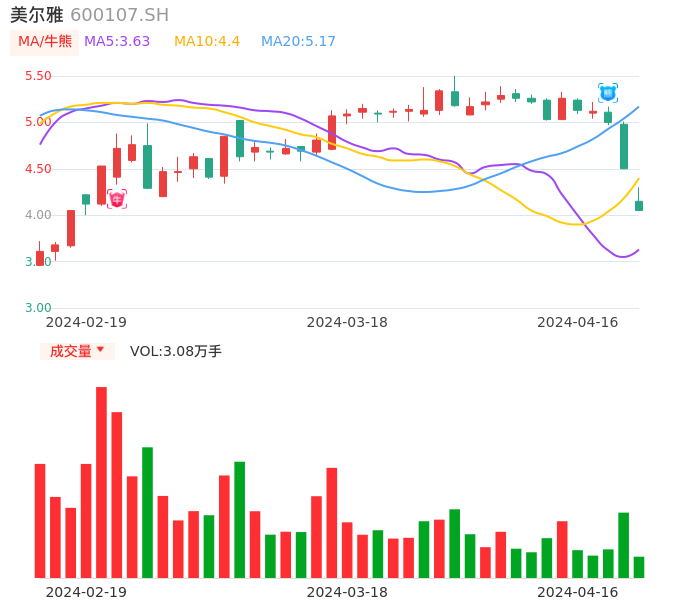
Task: Click the stock name 美尔雅
Action: pos(37,15)
